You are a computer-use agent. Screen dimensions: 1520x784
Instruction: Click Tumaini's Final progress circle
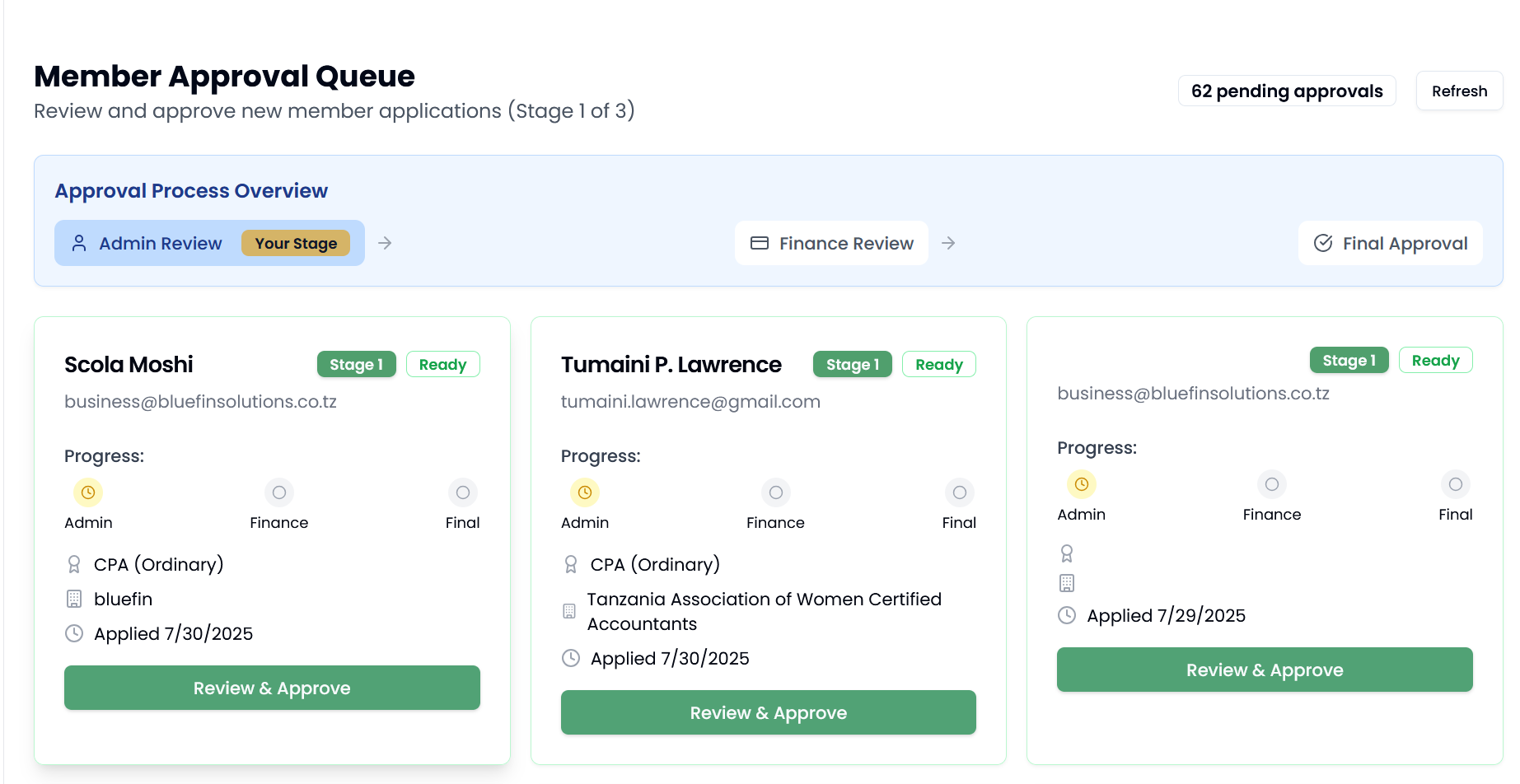point(959,492)
